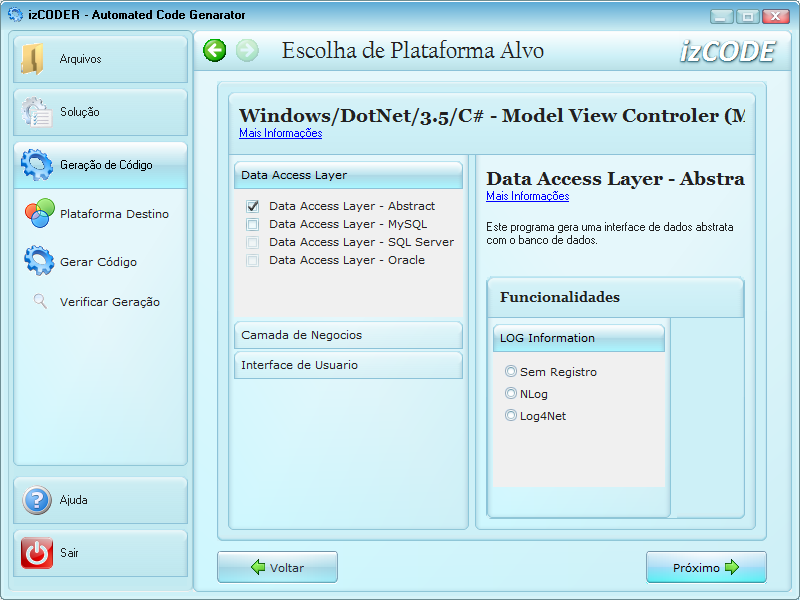The width and height of the screenshot is (800, 600).
Task: Uncheck Data Access Layer - Abstract
Action: coord(253,206)
